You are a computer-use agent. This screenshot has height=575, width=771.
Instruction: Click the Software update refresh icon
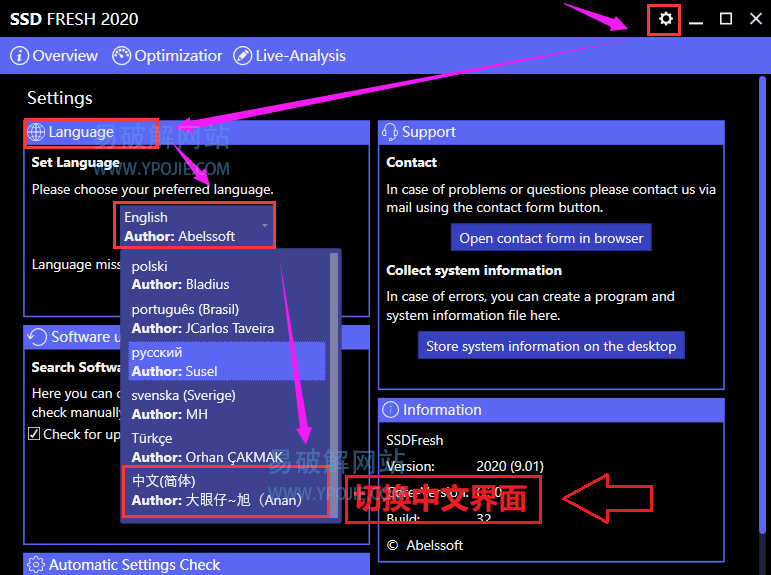37,337
